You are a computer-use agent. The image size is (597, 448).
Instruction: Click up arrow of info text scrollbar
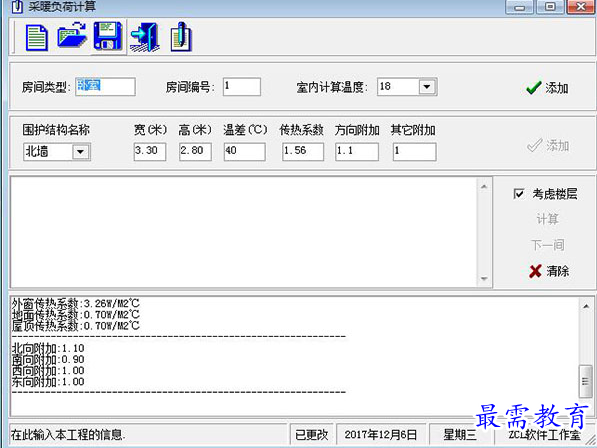click(586, 306)
